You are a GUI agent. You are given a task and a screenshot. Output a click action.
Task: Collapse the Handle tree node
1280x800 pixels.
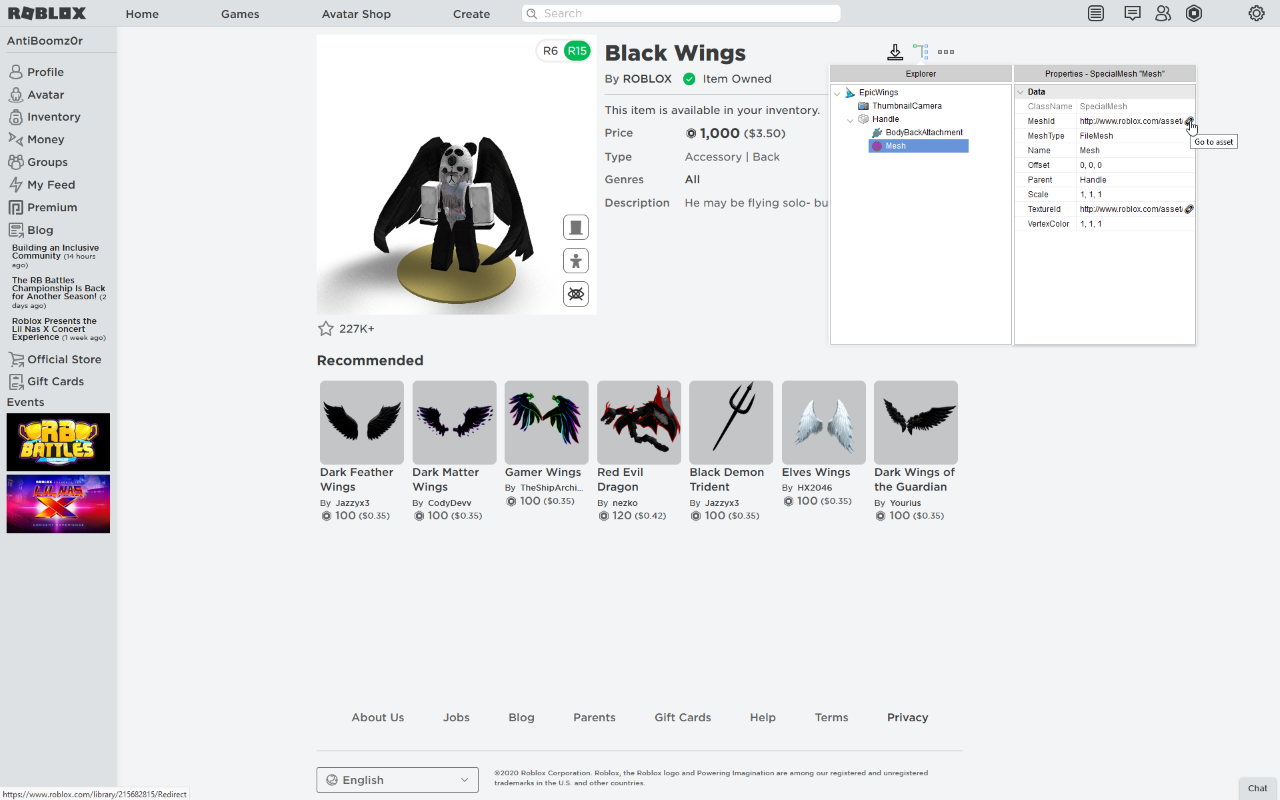(x=850, y=120)
